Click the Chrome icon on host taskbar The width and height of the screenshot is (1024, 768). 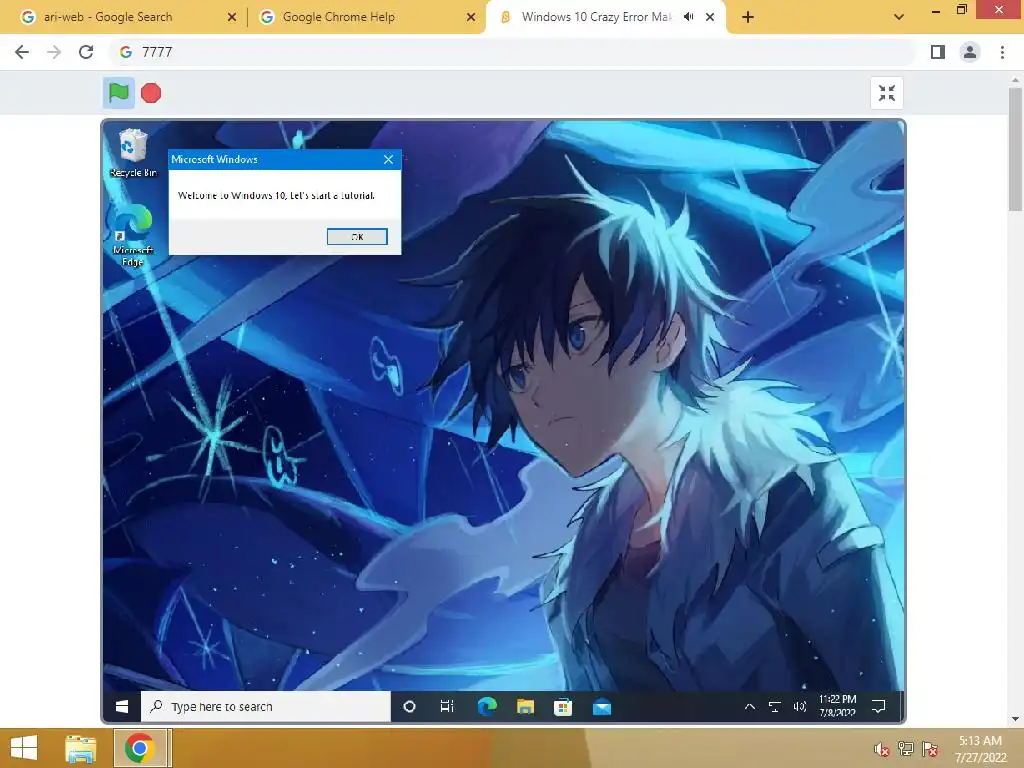pyautogui.click(x=140, y=748)
